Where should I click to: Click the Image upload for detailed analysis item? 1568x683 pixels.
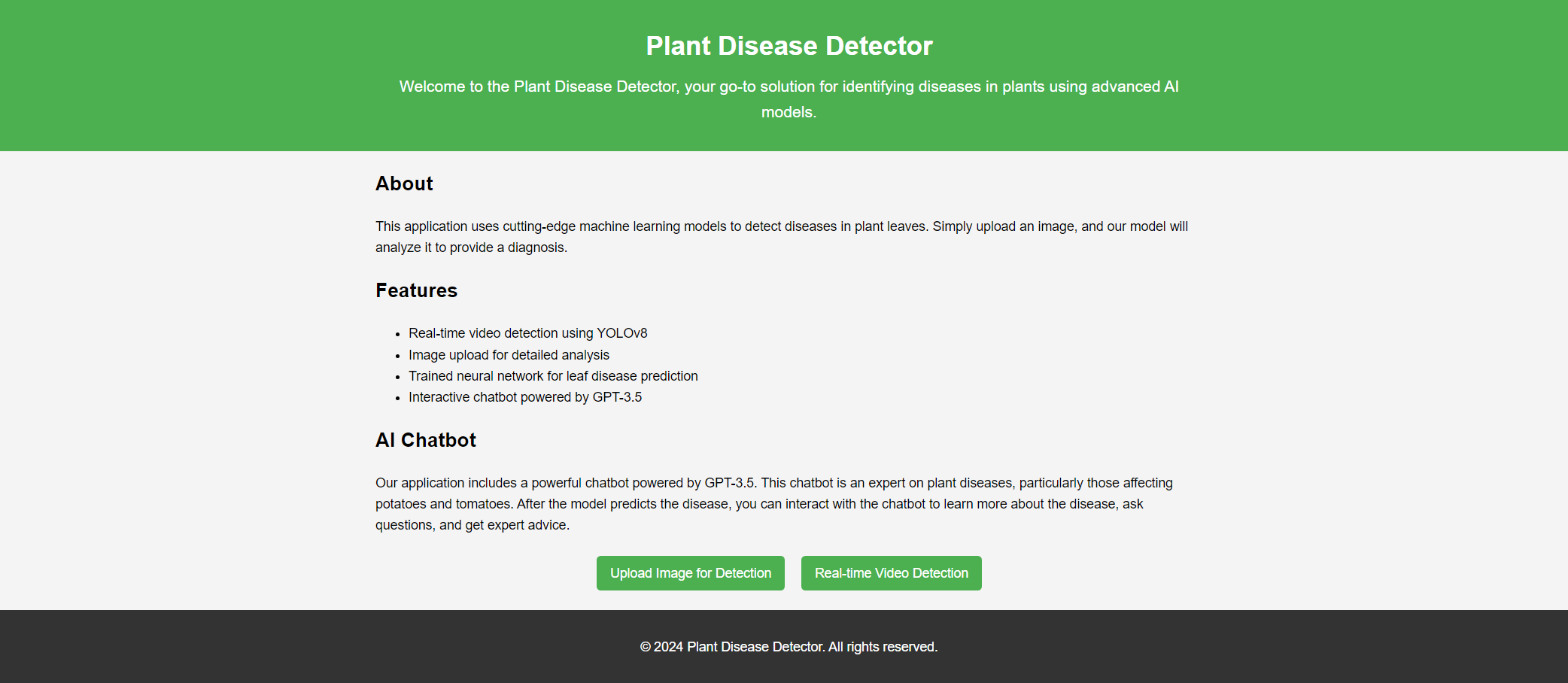click(x=509, y=354)
